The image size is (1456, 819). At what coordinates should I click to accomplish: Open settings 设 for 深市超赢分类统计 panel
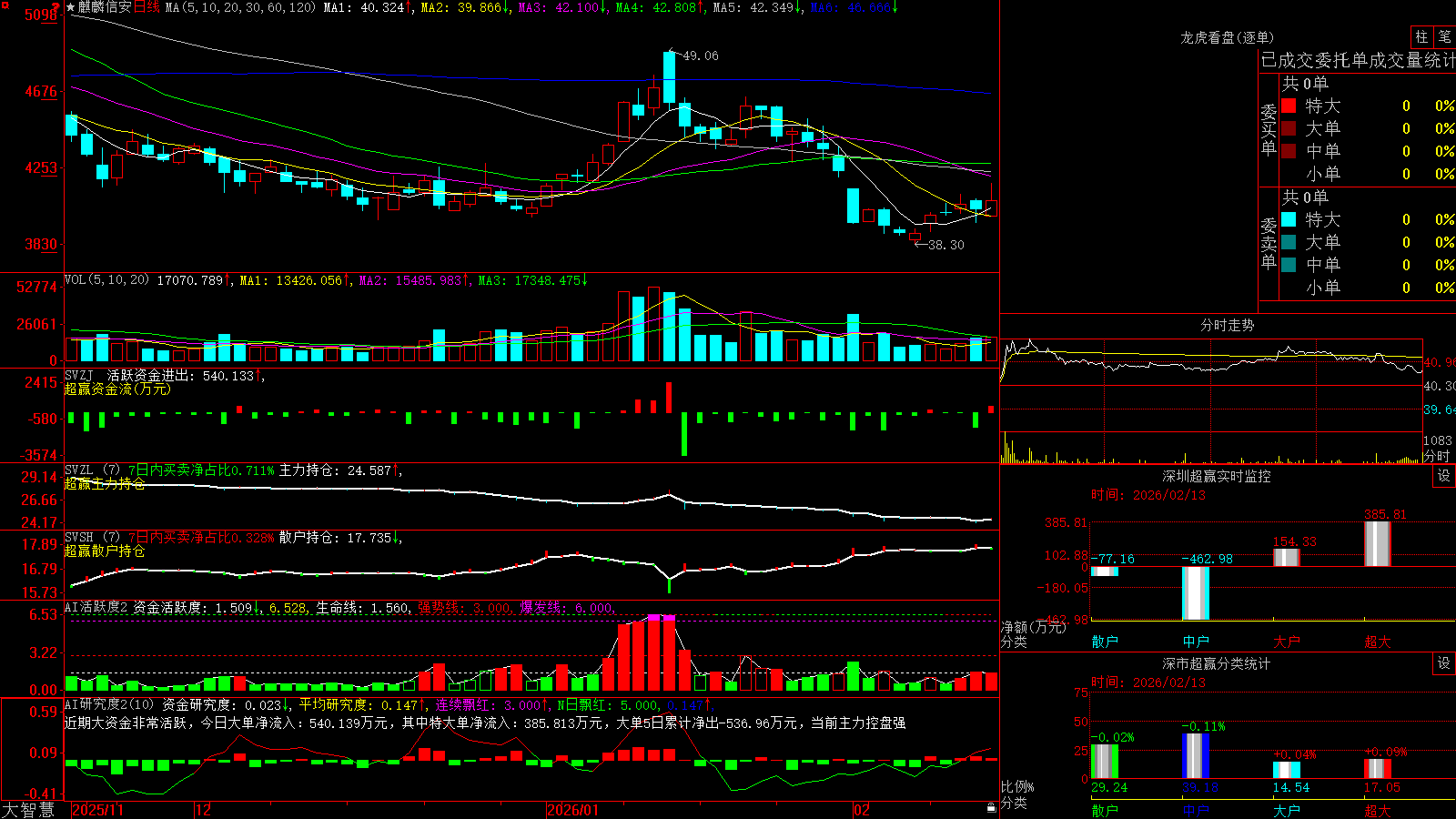tap(1444, 663)
